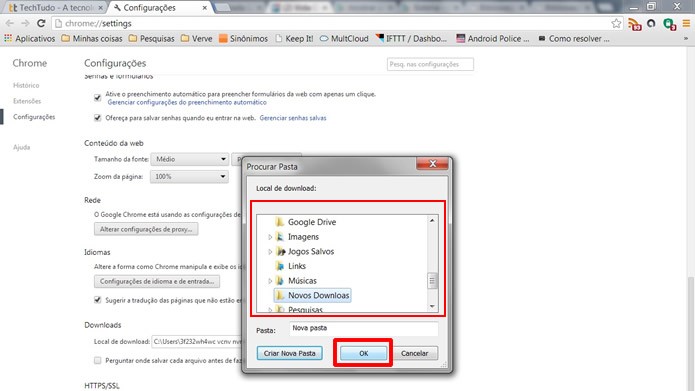Click the Local de download path field
Image resolution: width=695 pixels, height=391 pixels.
(x=197, y=342)
